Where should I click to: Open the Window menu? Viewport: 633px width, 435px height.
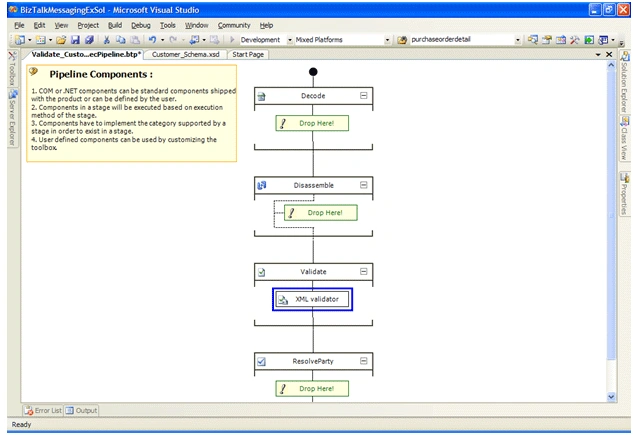197,25
